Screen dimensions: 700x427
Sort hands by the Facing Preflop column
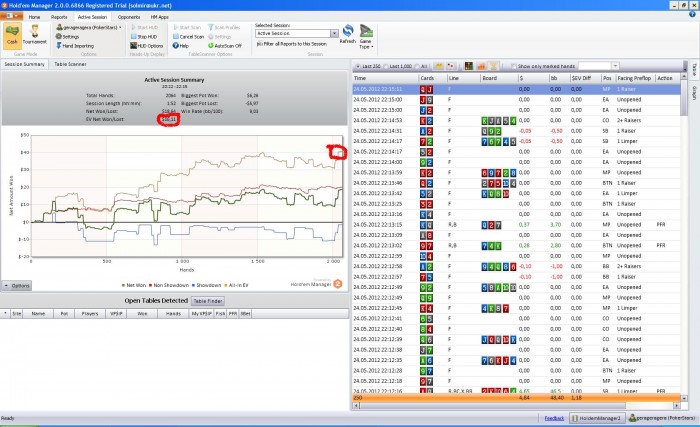(x=635, y=78)
